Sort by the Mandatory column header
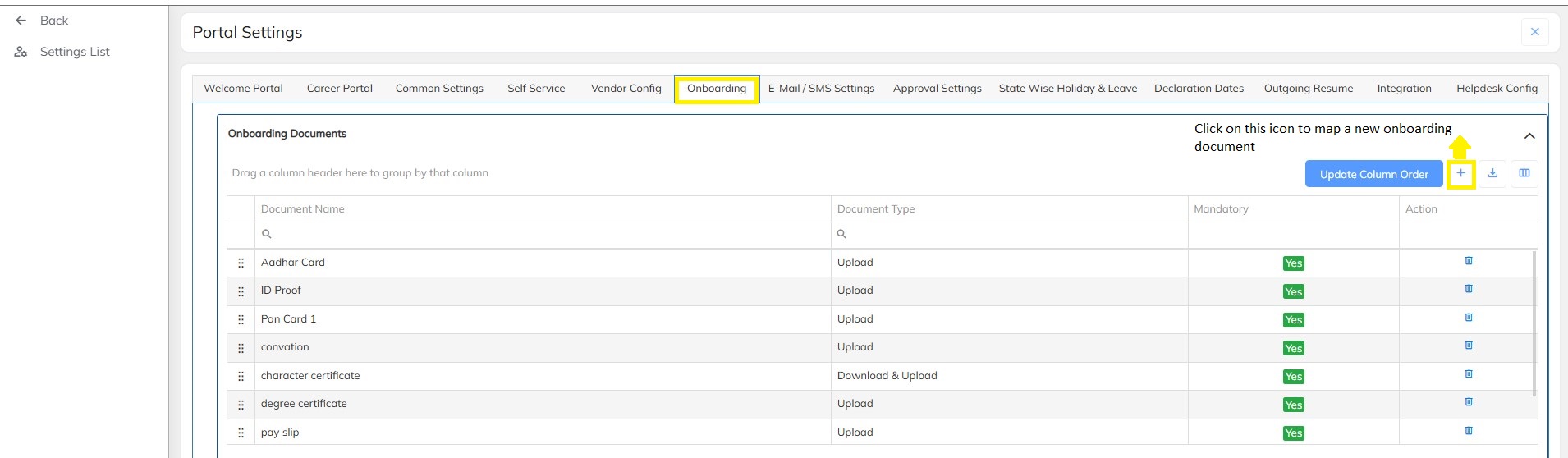 coord(1221,209)
